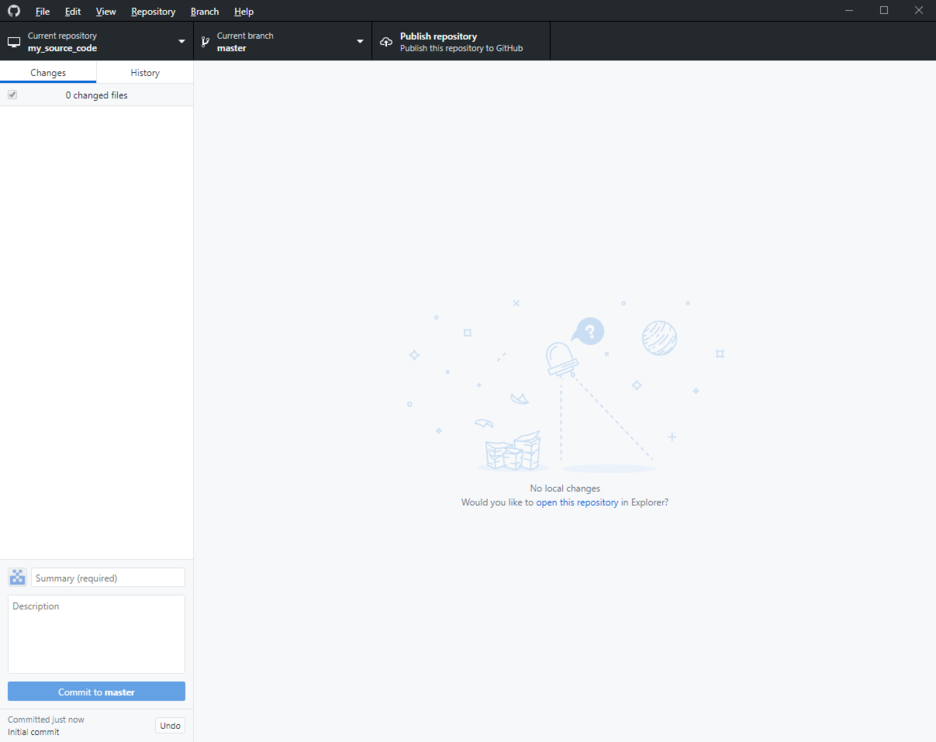Click the avatar icon beside the Summary field
This screenshot has width=936, height=742.
point(16,577)
